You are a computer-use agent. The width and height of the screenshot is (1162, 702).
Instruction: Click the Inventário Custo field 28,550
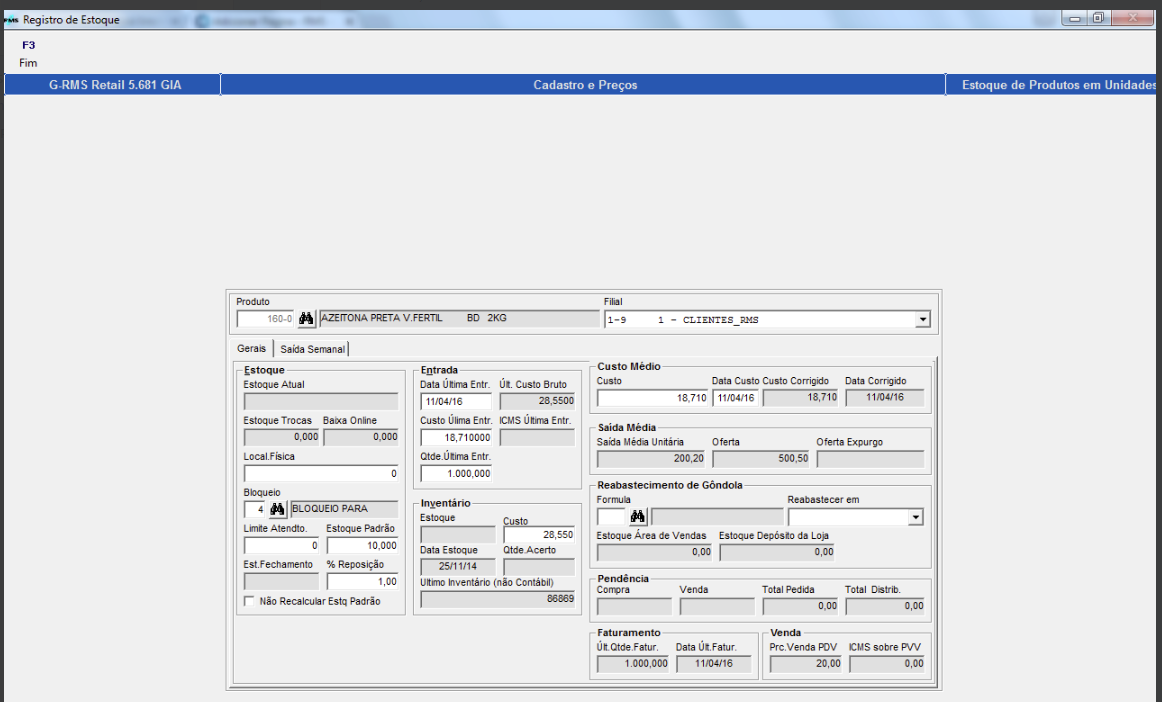(x=539, y=534)
